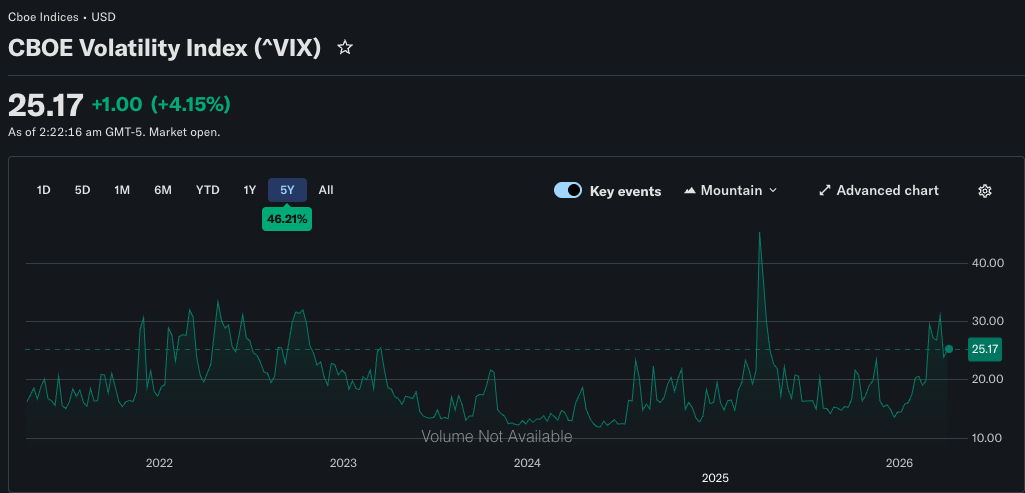Screen dimensions: 1025x493
Task: Click the expand arrows icon beside Advanced chart
Action: pos(825,190)
